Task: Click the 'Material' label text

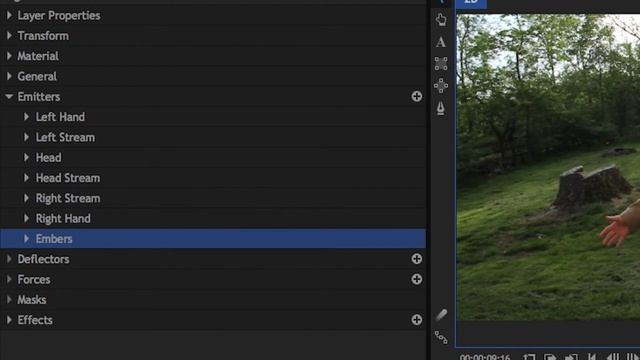Action: 38,56
